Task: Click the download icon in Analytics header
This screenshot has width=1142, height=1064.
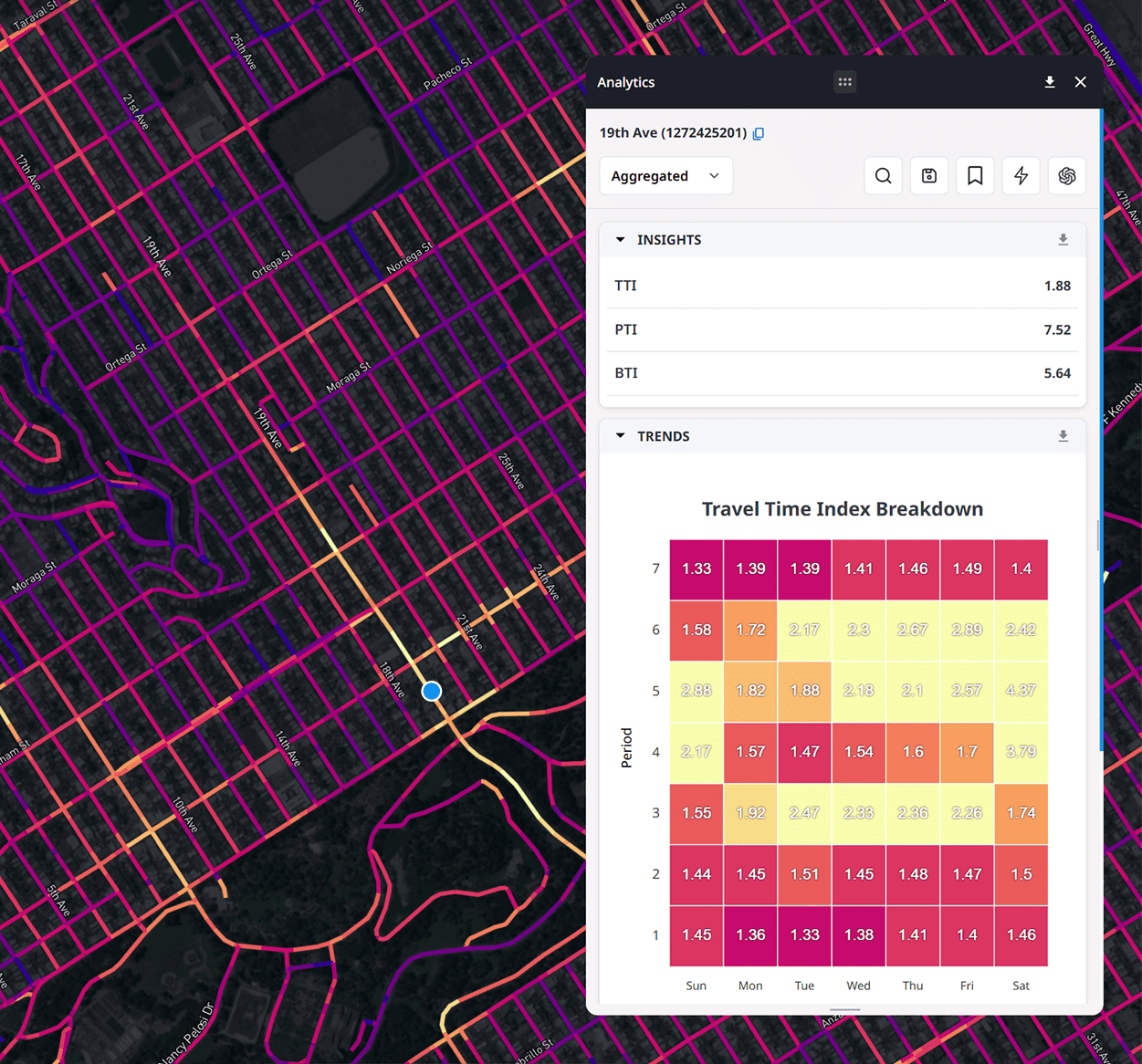Action: tap(1050, 82)
